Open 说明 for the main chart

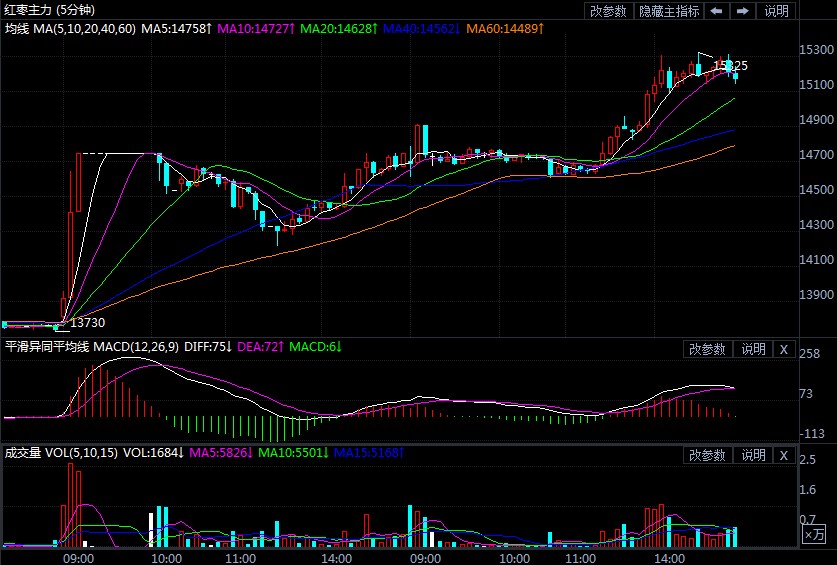click(x=776, y=11)
